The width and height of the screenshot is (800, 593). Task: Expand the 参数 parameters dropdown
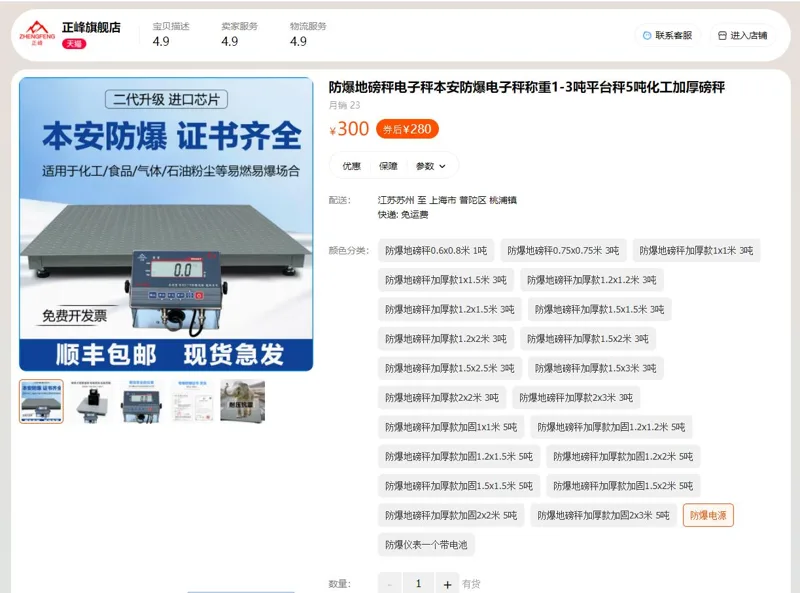point(431,166)
